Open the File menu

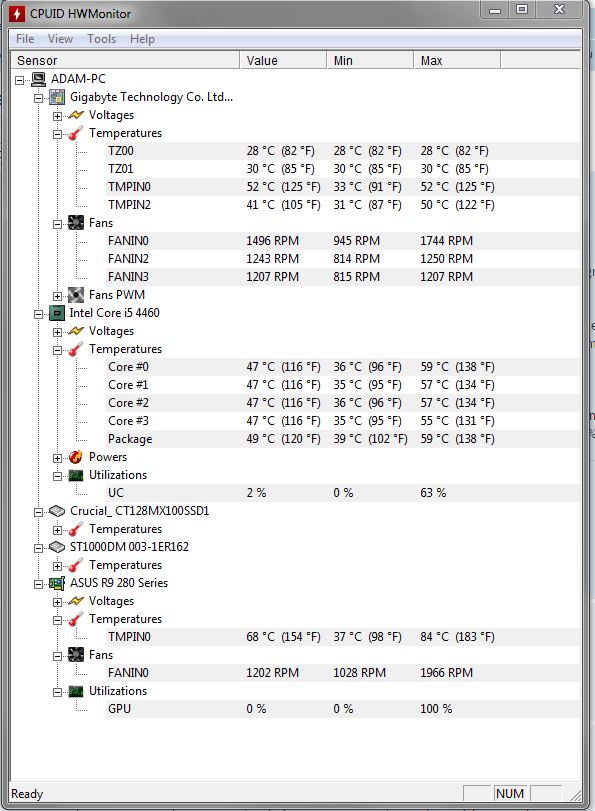point(25,39)
